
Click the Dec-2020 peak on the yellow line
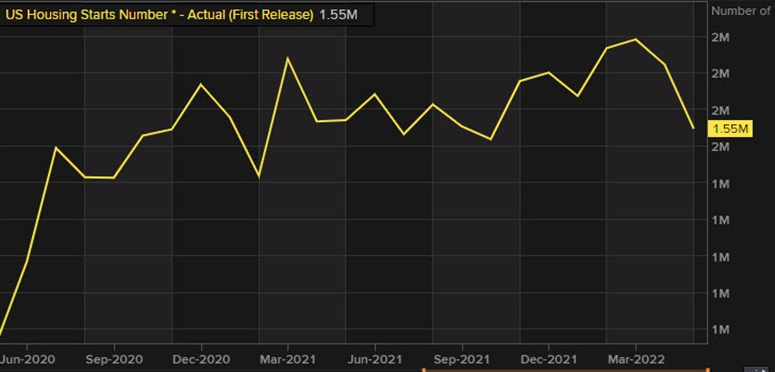pyautogui.click(x=201, y=84)
